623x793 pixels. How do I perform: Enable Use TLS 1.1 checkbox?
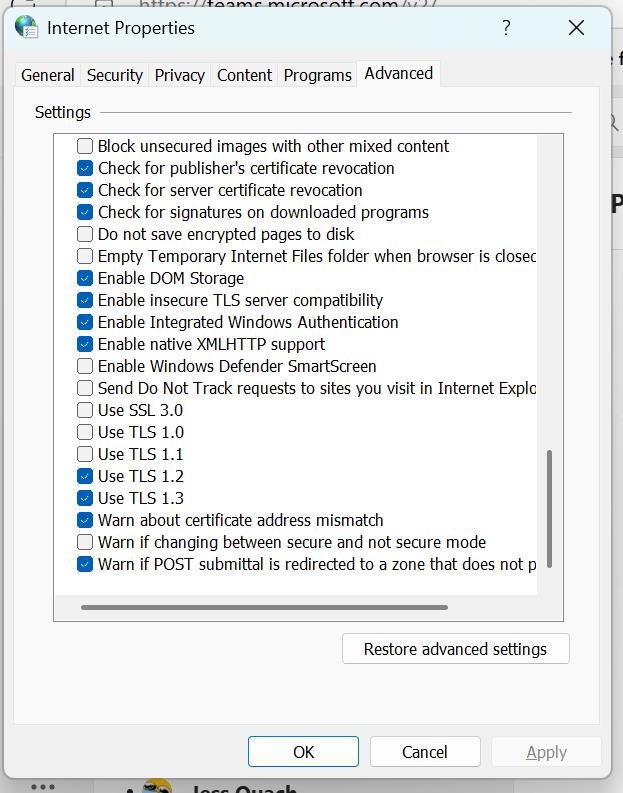point(85,454)
